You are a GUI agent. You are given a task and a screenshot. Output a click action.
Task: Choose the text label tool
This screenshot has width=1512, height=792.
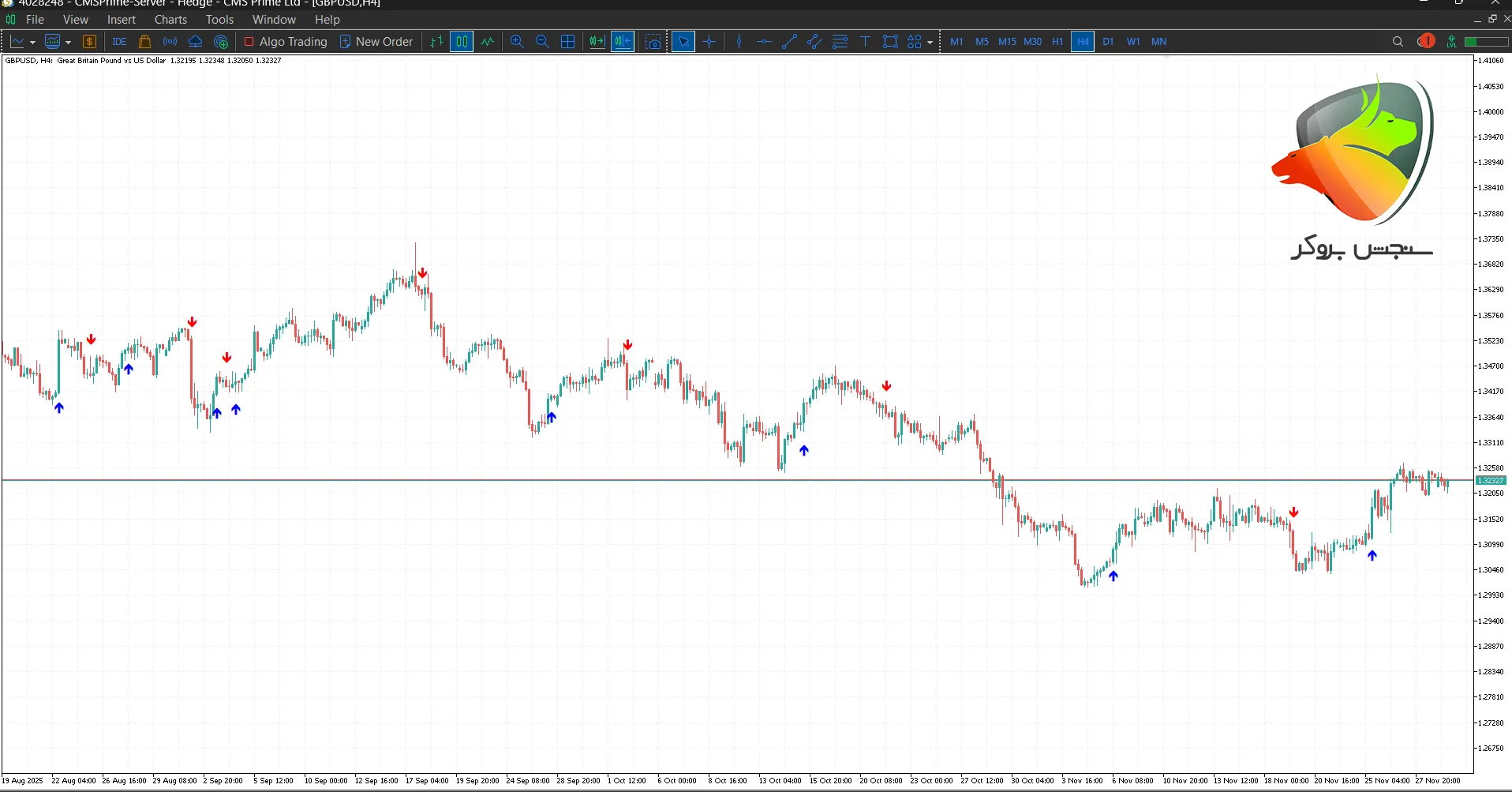(x=865, y=42)
